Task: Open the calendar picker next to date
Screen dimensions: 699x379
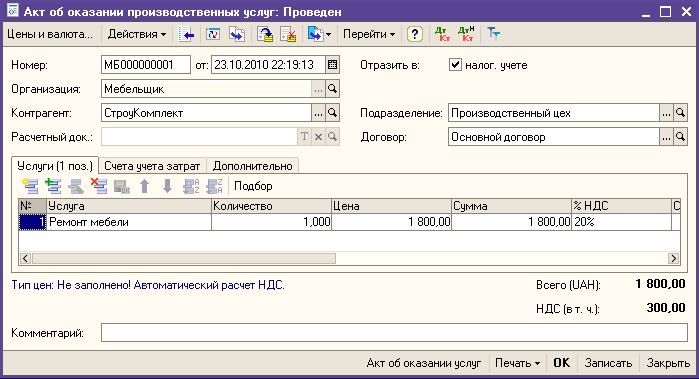Action: pyautogui.click(x=332, y=65)
